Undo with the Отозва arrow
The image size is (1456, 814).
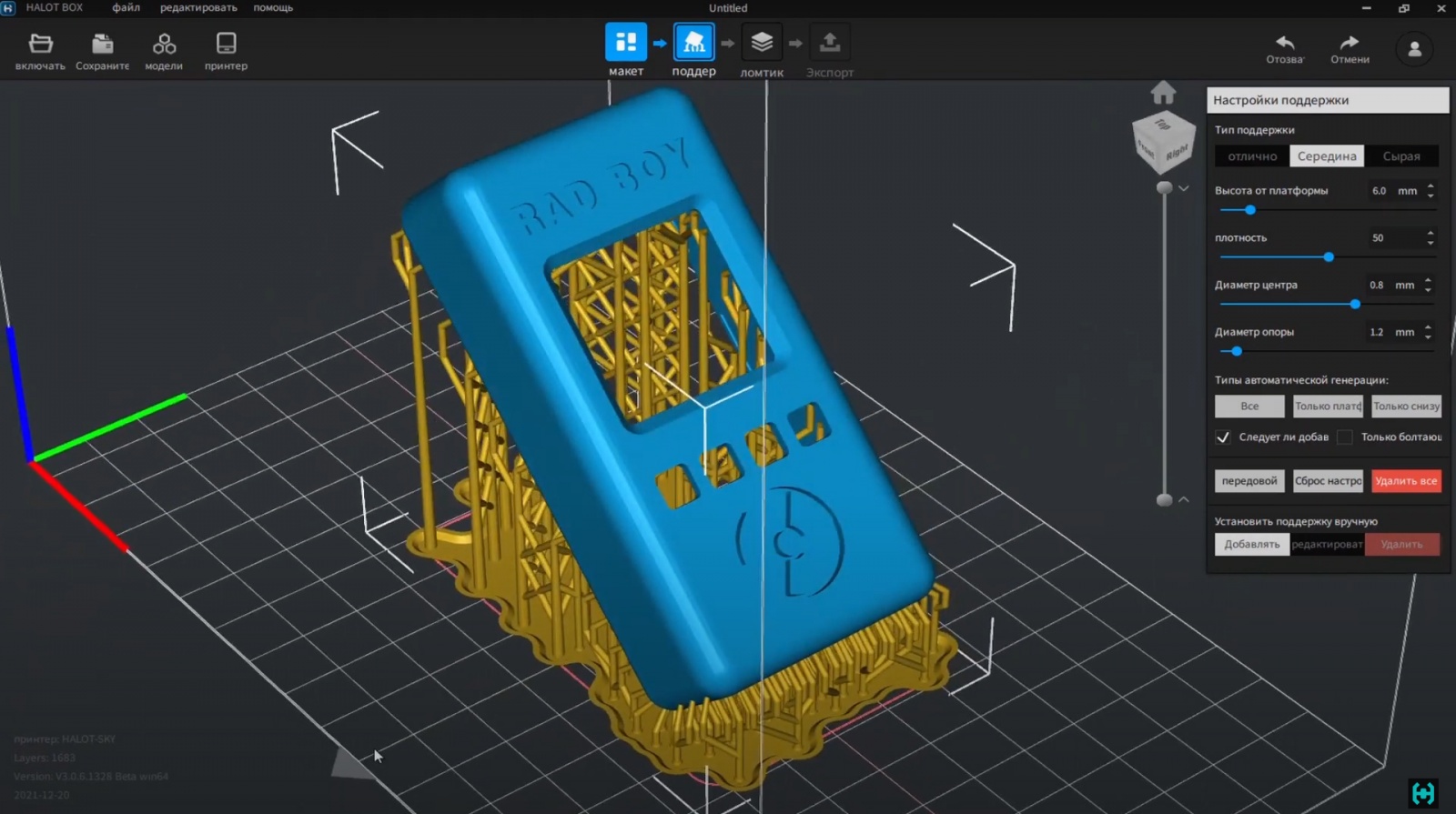[1285, 49]
